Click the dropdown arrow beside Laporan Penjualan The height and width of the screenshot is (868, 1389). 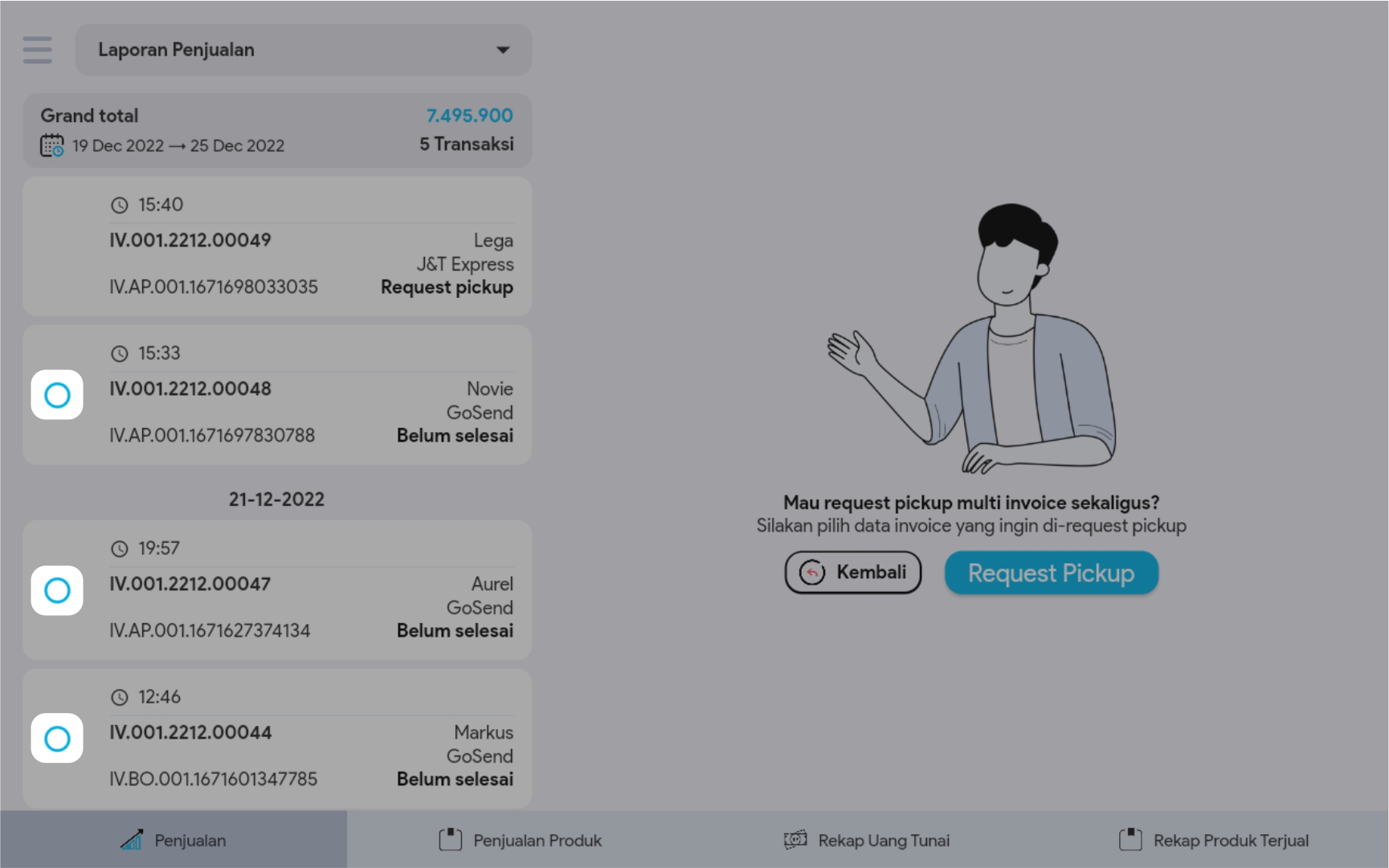tap(503, 50)
